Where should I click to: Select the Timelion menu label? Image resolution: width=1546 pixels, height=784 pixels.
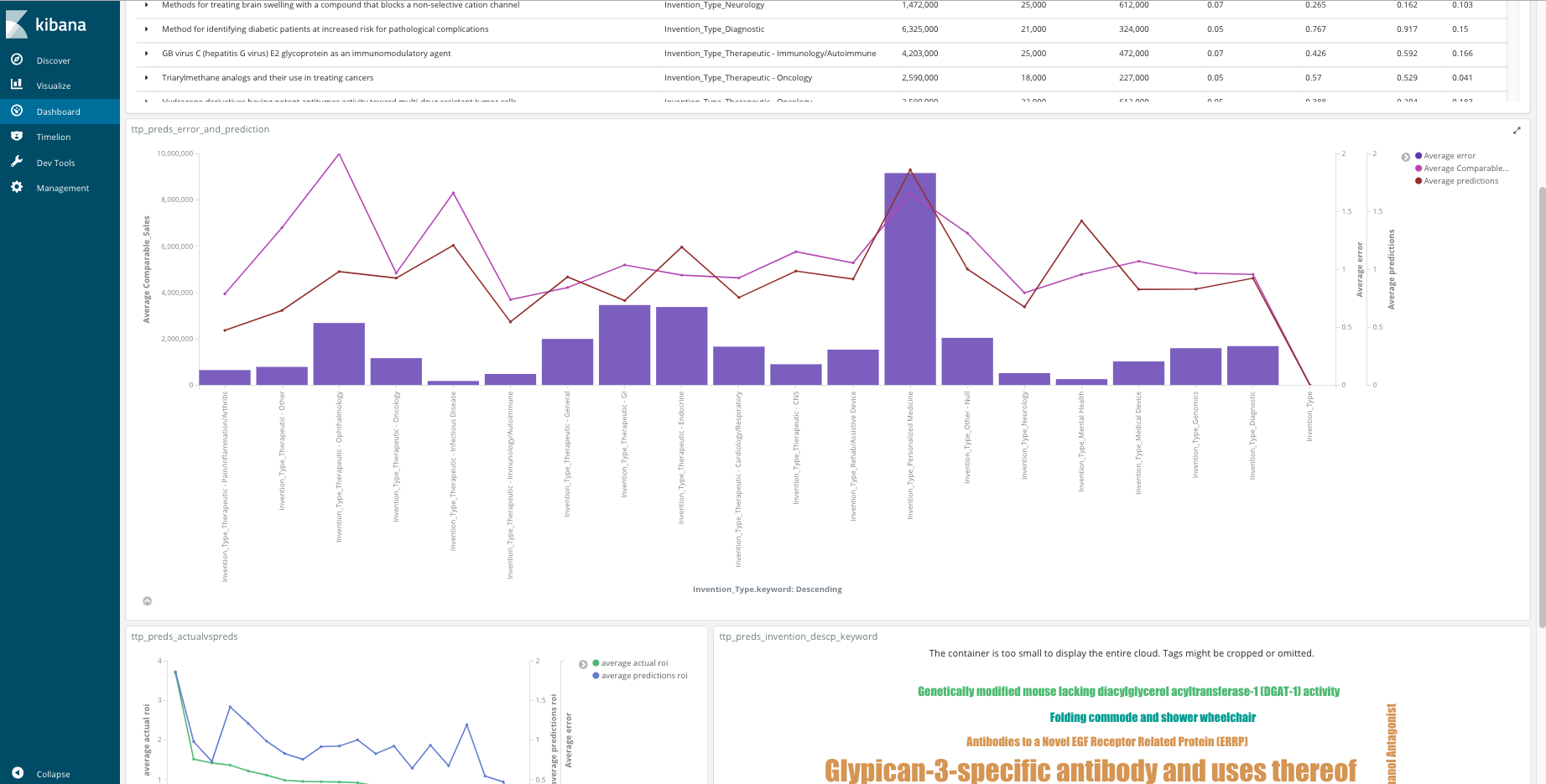54,137
